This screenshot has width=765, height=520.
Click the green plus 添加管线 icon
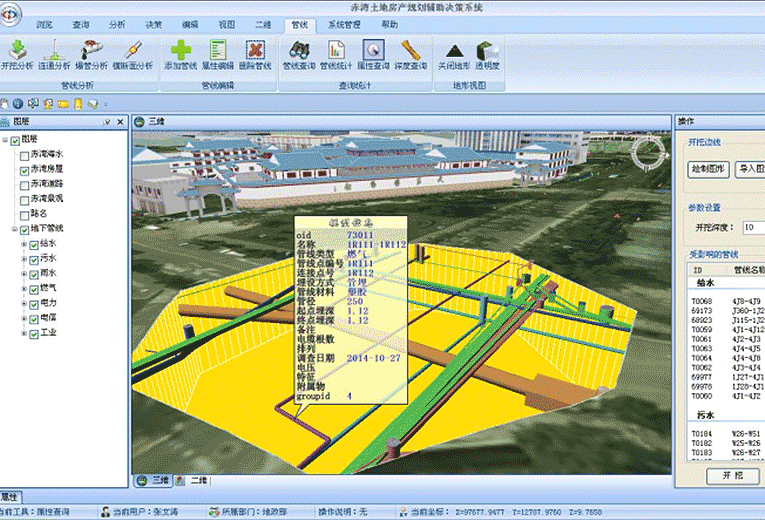[x=181, y=52]
